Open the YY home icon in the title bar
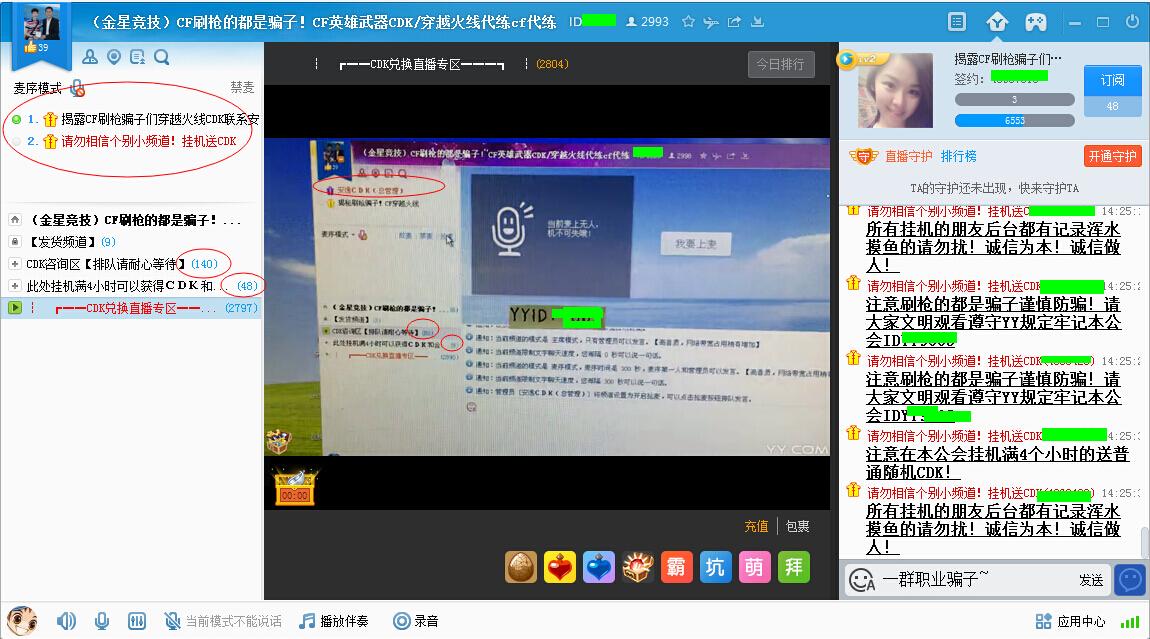 click(997, 22)
